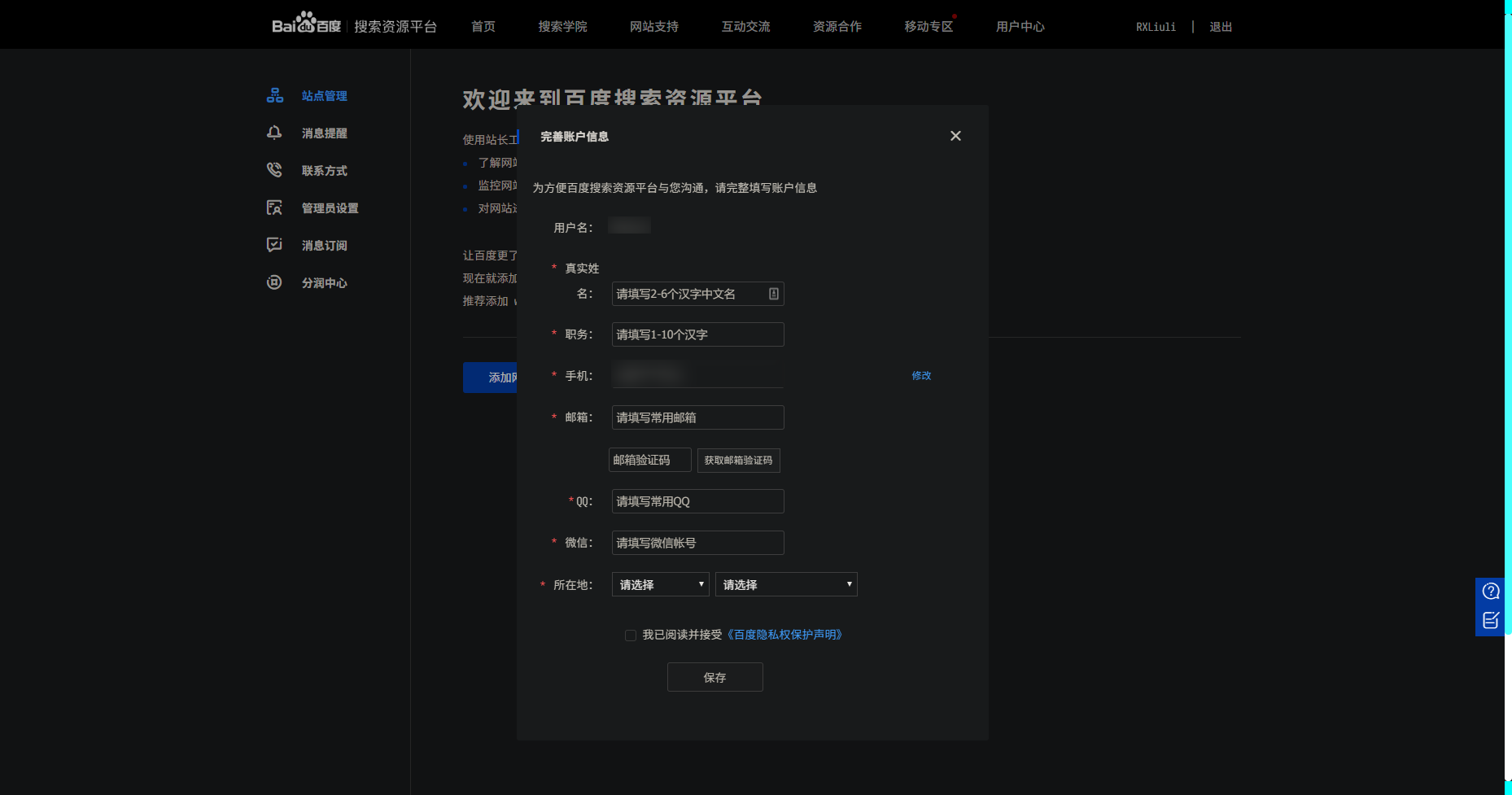Image resolution: width=1512 pixels, height=795 pixels.
Task: Open 互动交流 menu item
Action: (745, 27)
